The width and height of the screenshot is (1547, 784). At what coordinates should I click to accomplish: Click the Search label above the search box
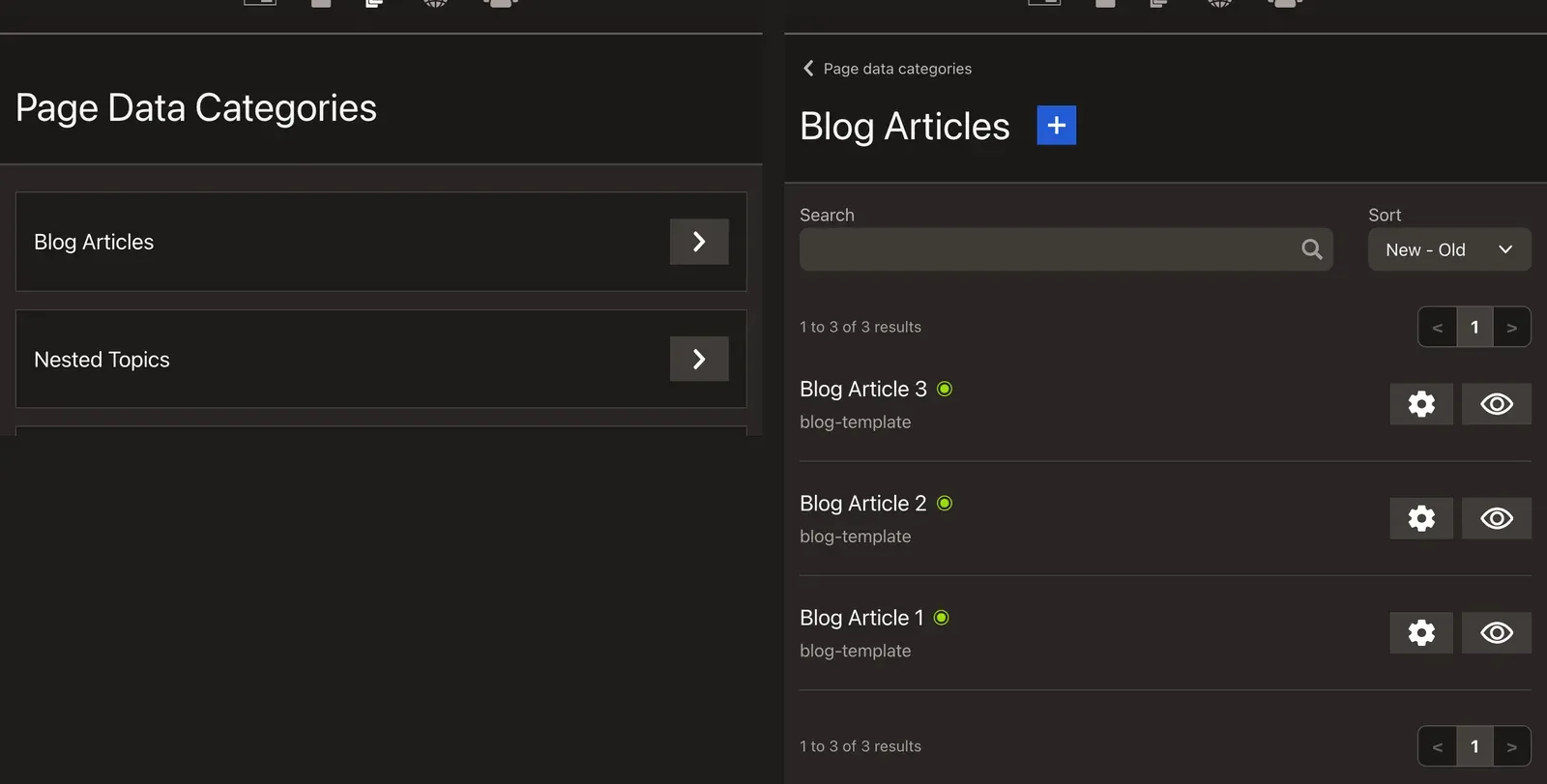tap(827, 215)
